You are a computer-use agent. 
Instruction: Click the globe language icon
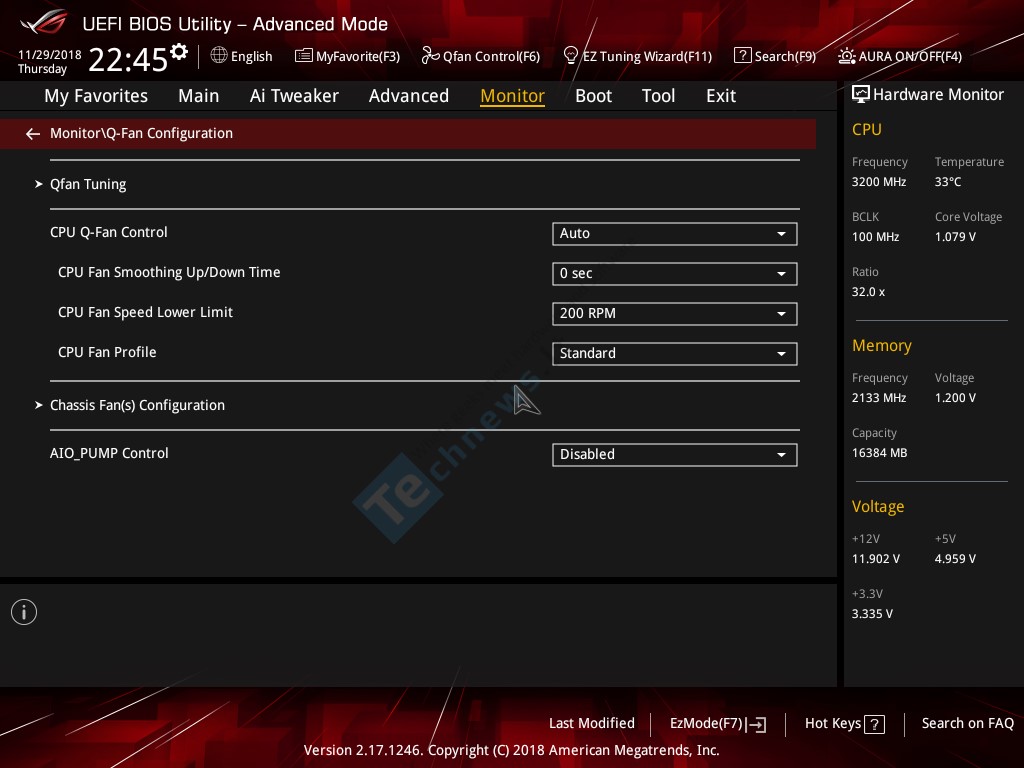[x=219, y=55]
